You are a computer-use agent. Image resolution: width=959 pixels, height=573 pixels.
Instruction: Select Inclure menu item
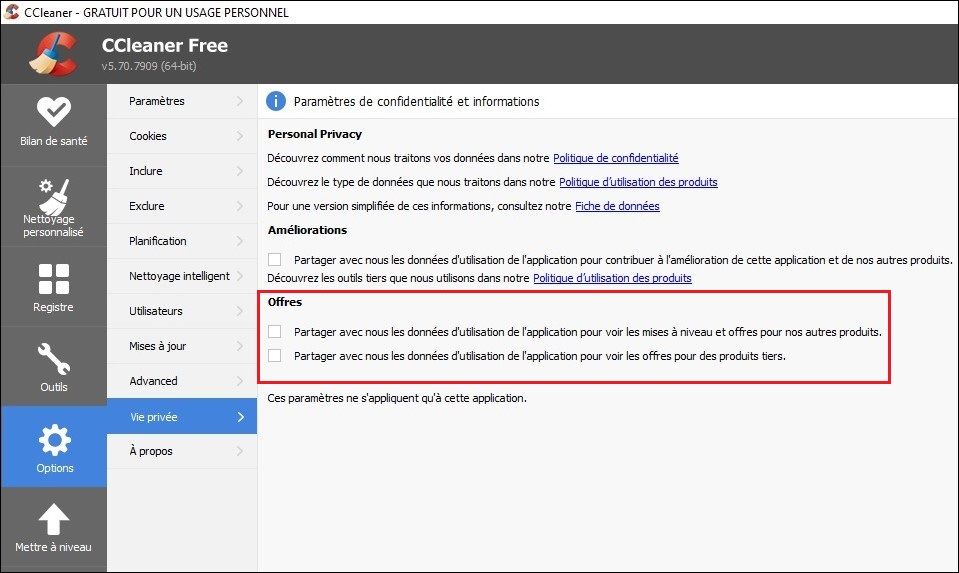coord(182,171)
